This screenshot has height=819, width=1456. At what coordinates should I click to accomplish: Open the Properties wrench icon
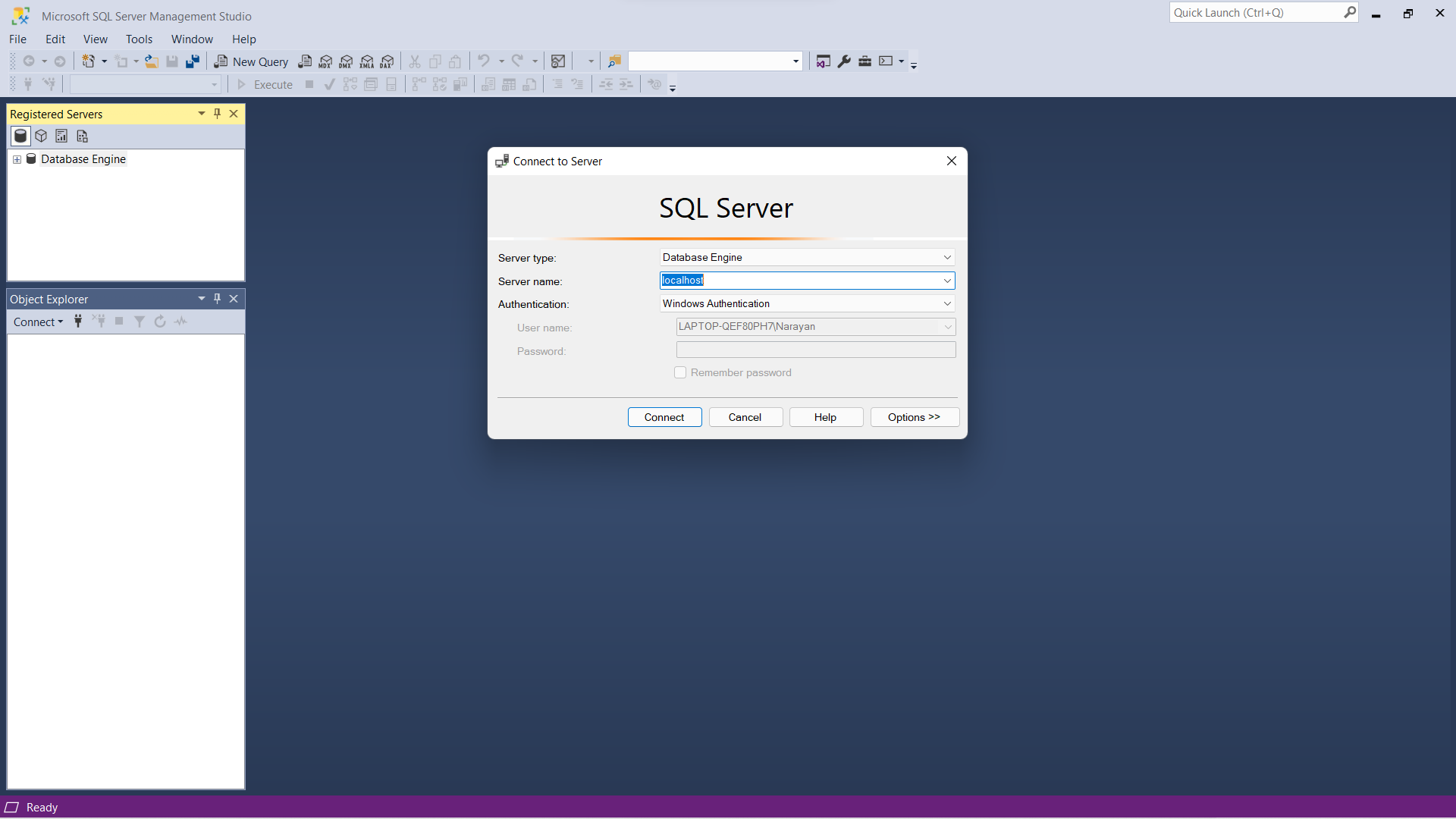pos(844,61)
